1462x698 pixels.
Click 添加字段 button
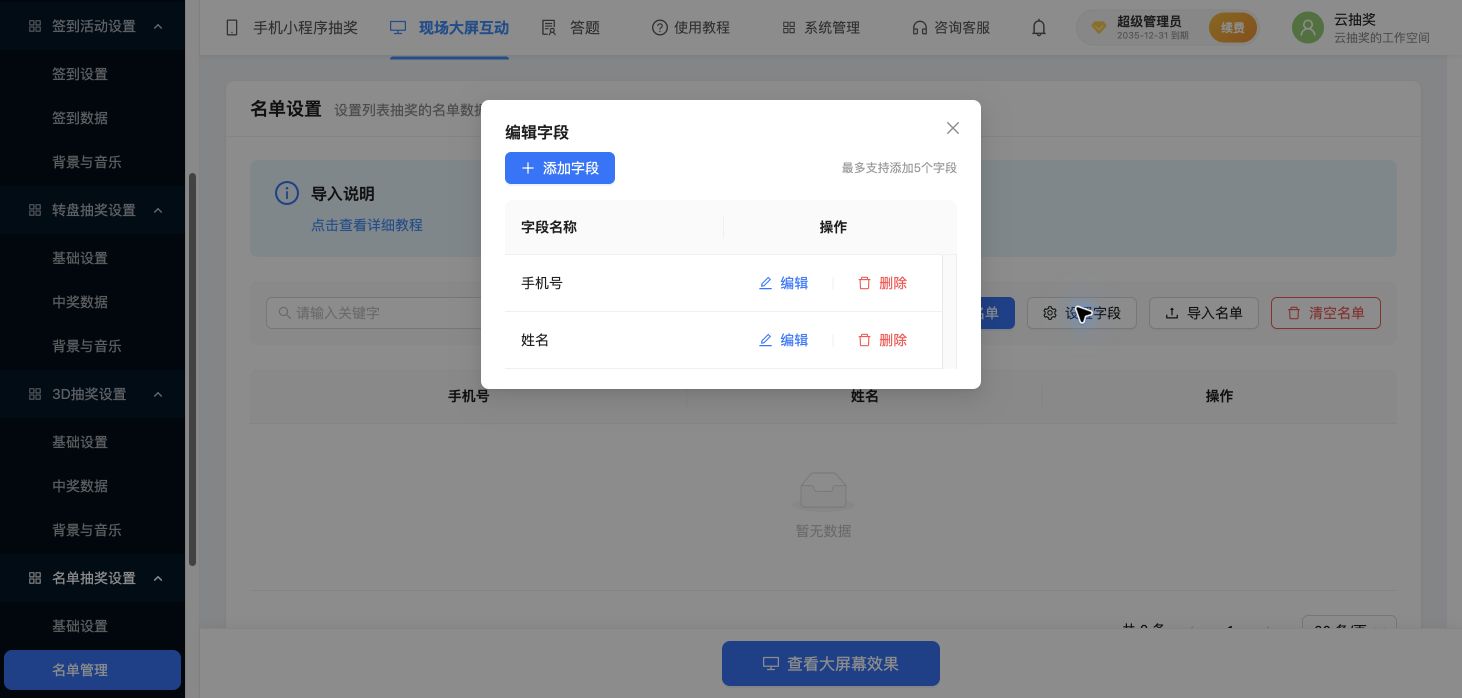(560, 168)
